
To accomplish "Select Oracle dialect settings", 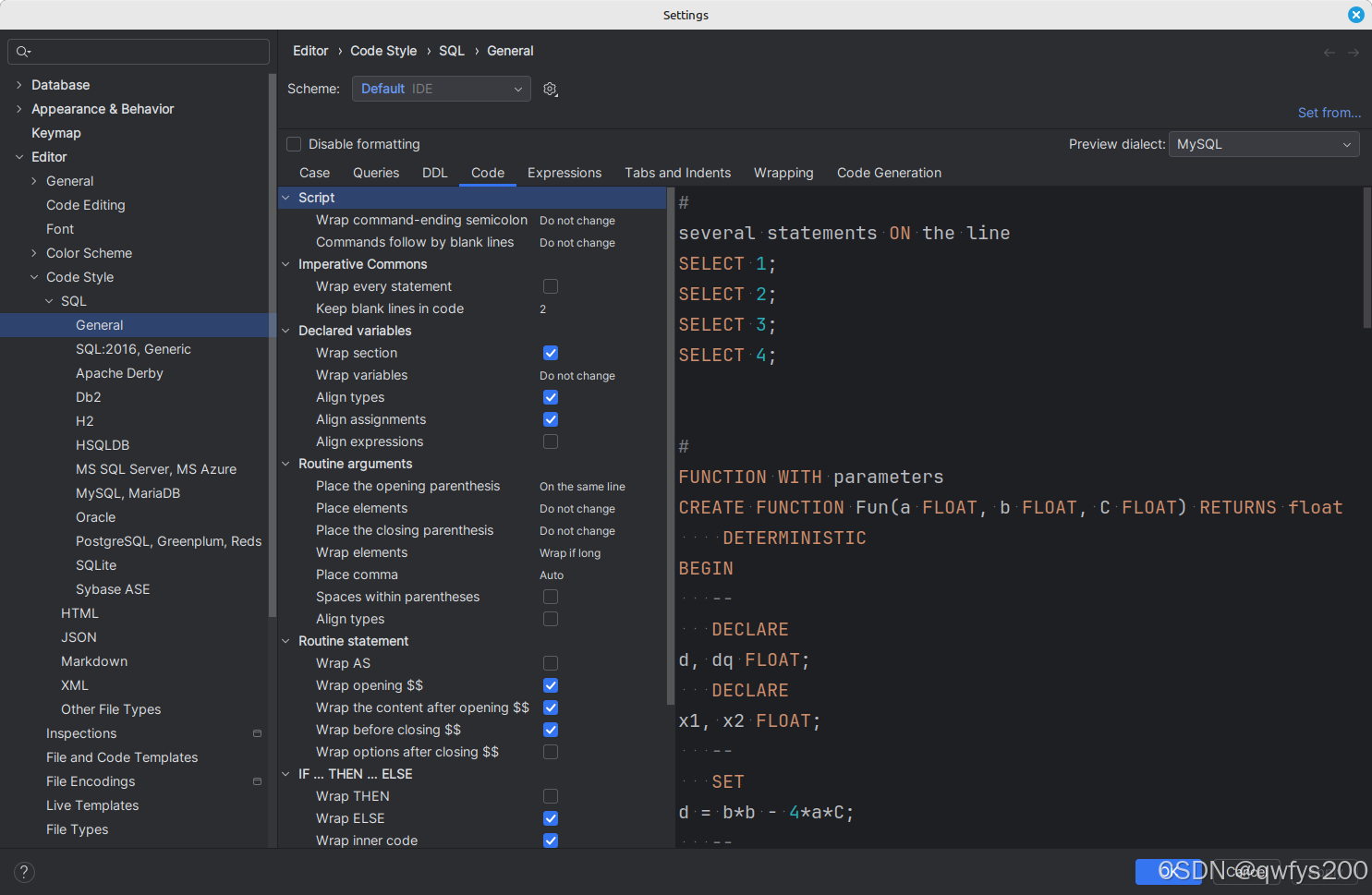I will 95,517.
